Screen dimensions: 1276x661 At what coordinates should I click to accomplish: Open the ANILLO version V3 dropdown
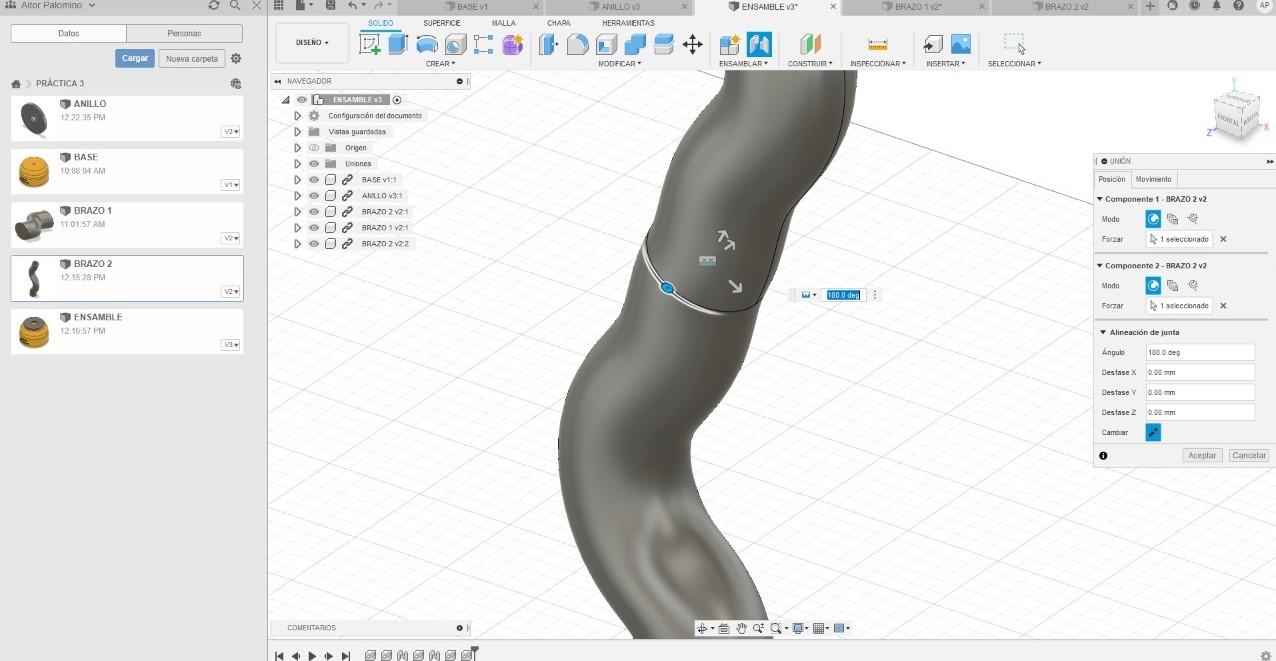(x=231, y=132)
